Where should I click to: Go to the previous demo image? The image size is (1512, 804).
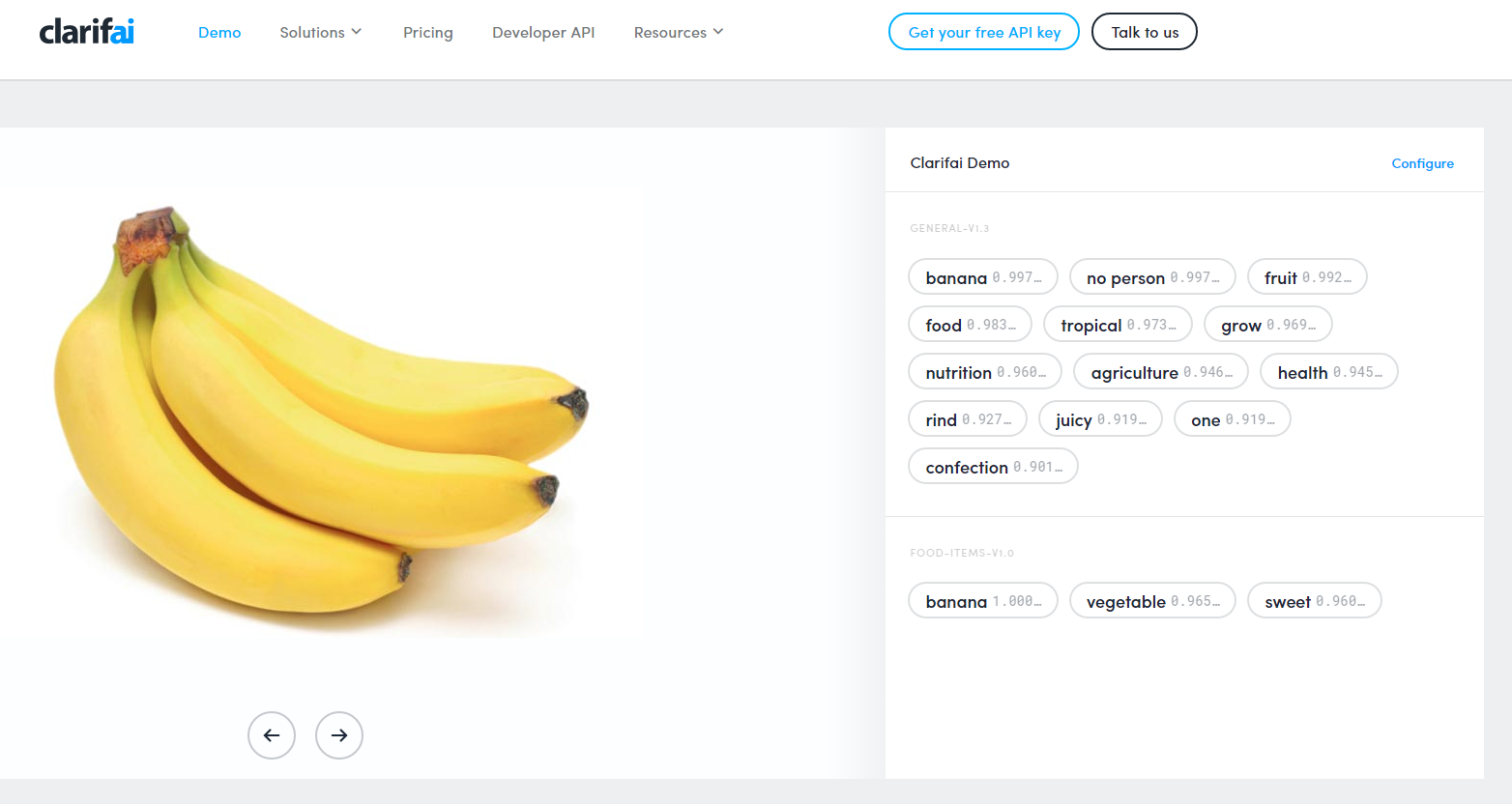(x=272, y=735)
